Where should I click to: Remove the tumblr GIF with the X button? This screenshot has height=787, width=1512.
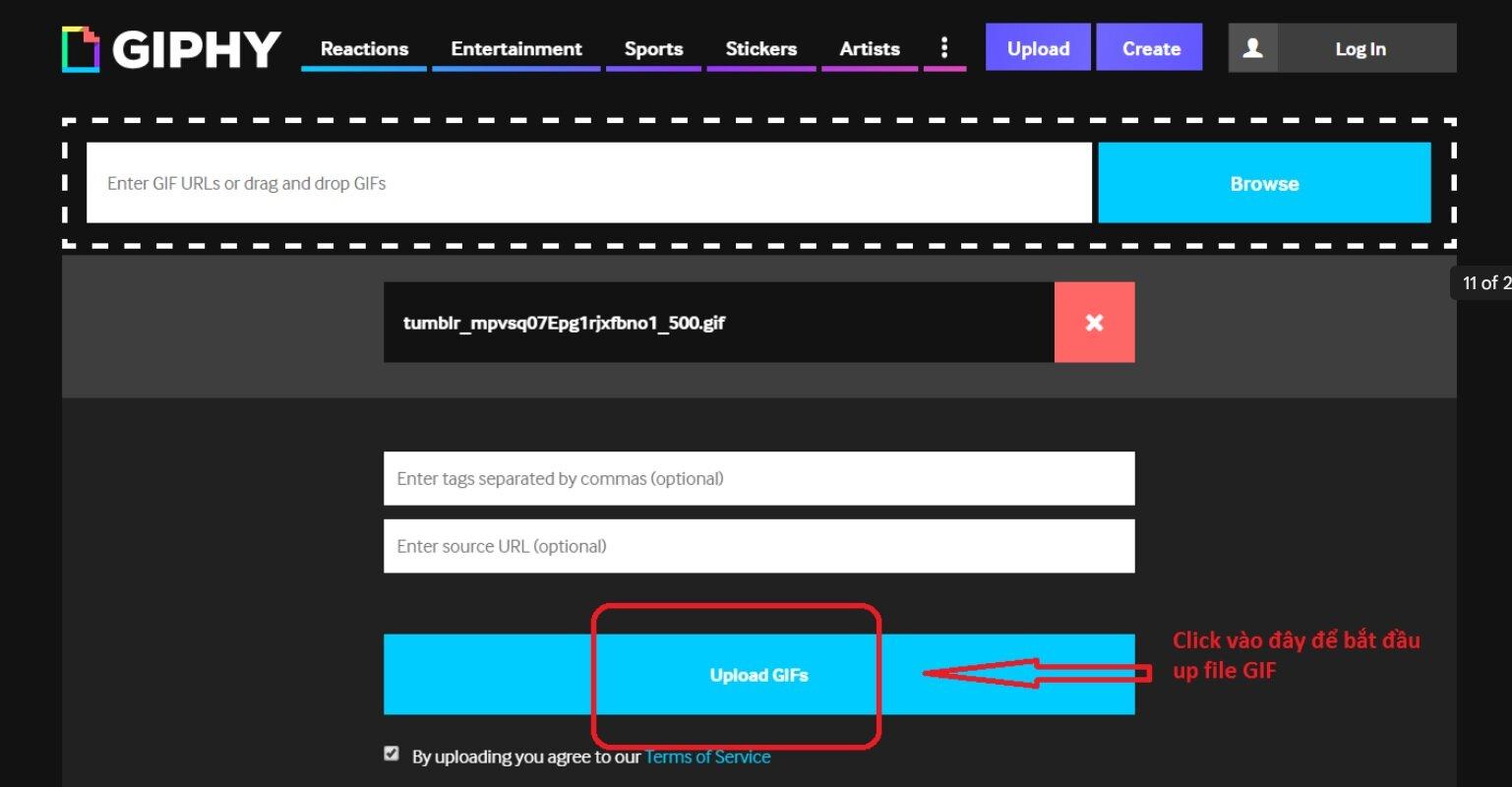click(1094, 323)
